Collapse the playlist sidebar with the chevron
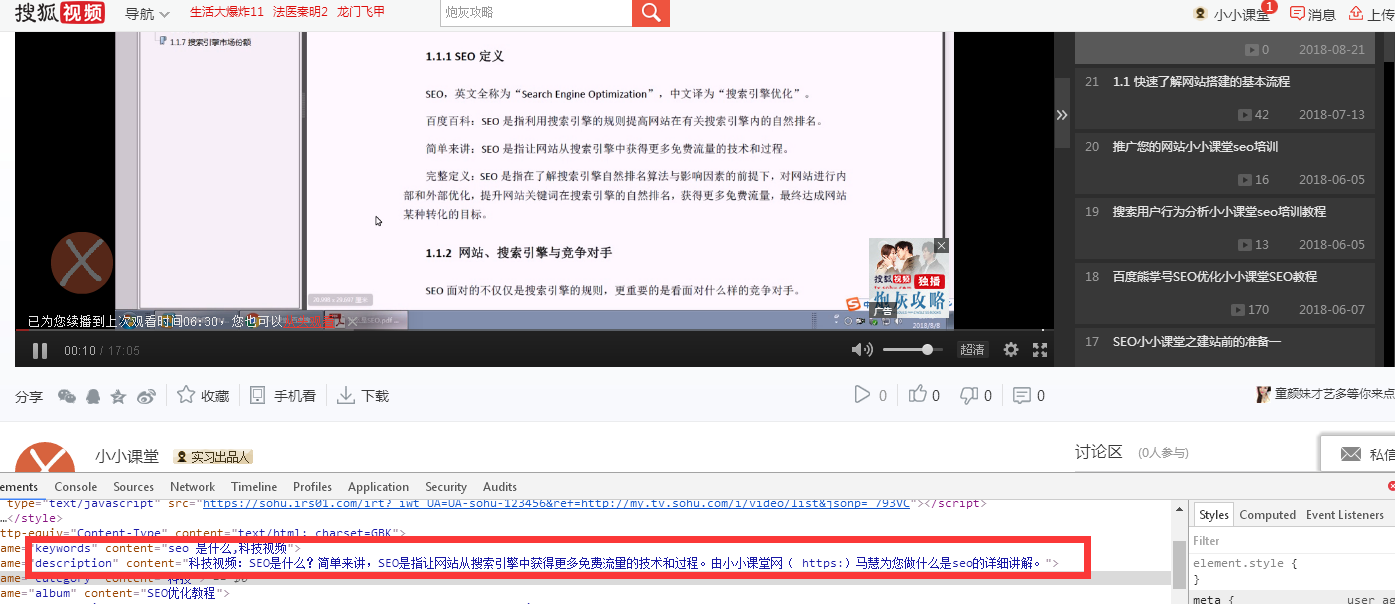This screenshot has width=1395, height=604. (1062, 115)
